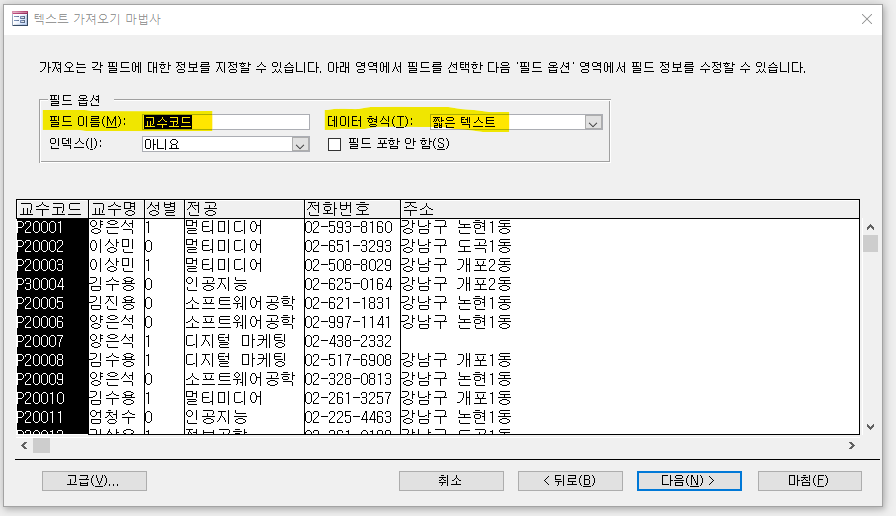
Task: Click the vertical scrollbar thumb
Action: tap(870, 243)
